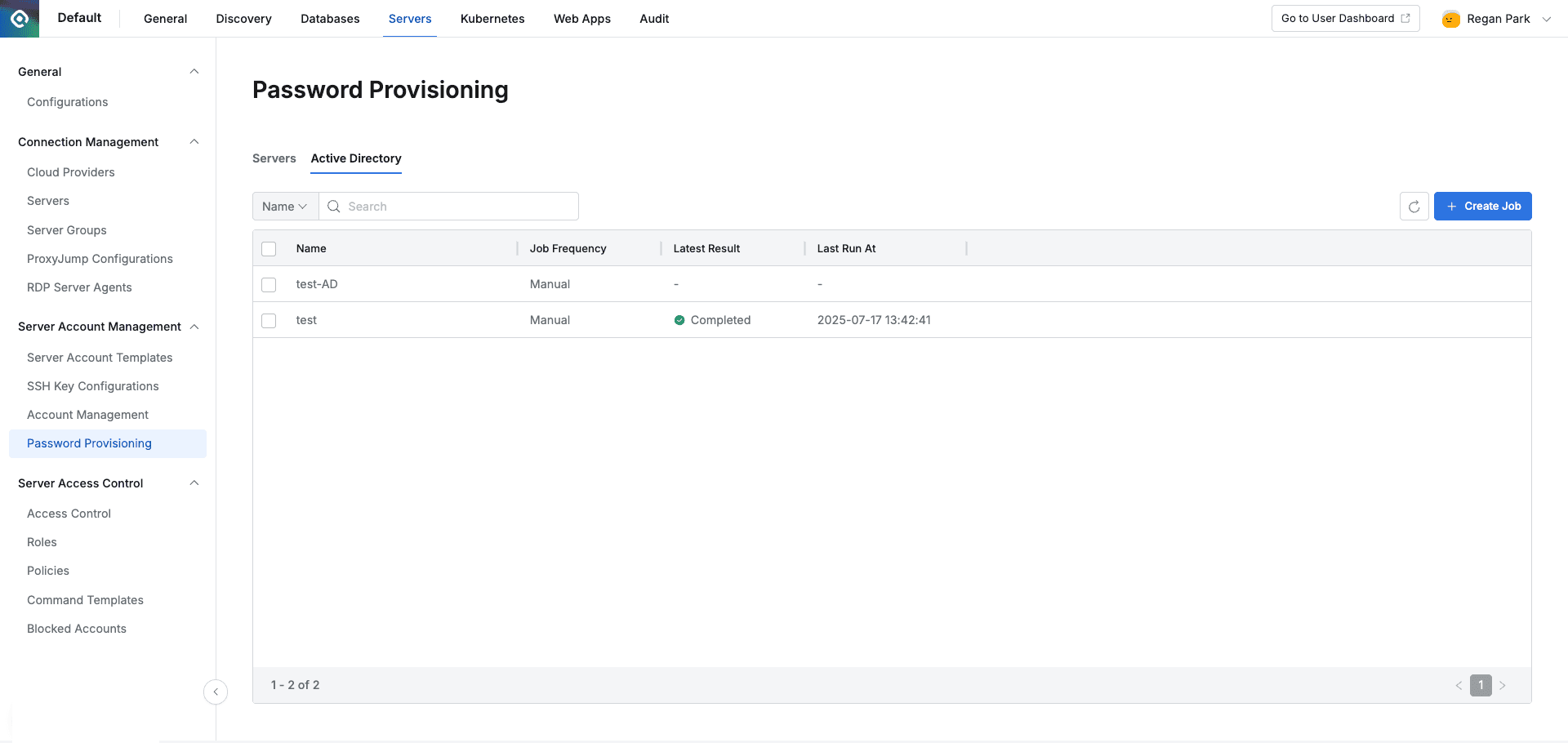Check the checkbox on the test-AD row
The width and height of the screenshot is (1568, 743).
tap(269, 284)
